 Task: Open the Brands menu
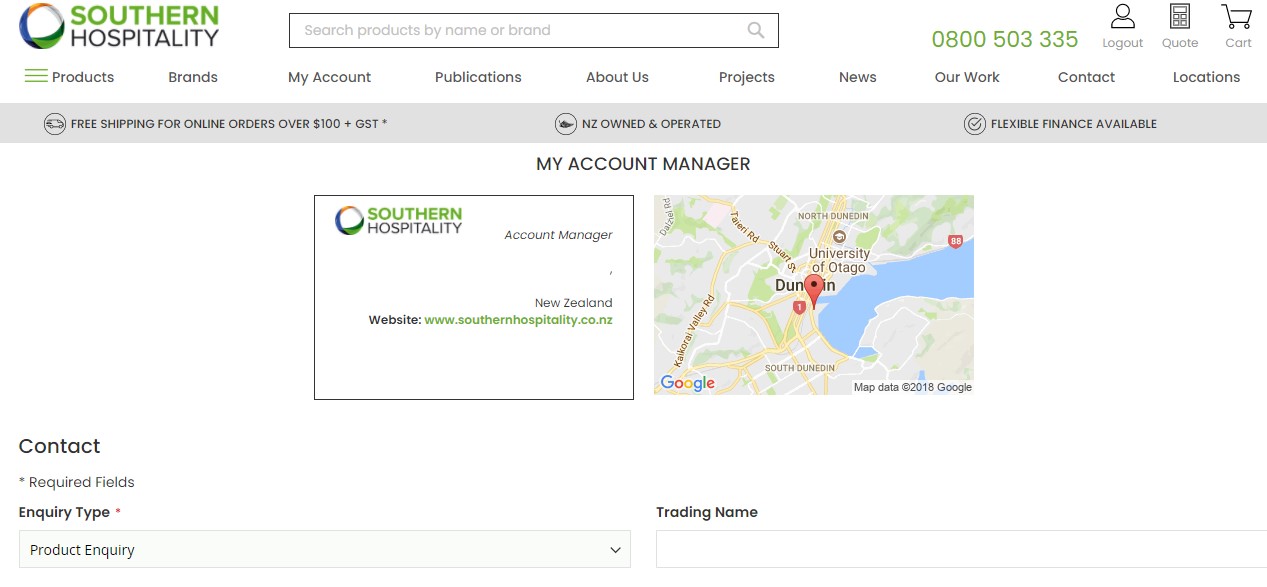pos(193,77)
